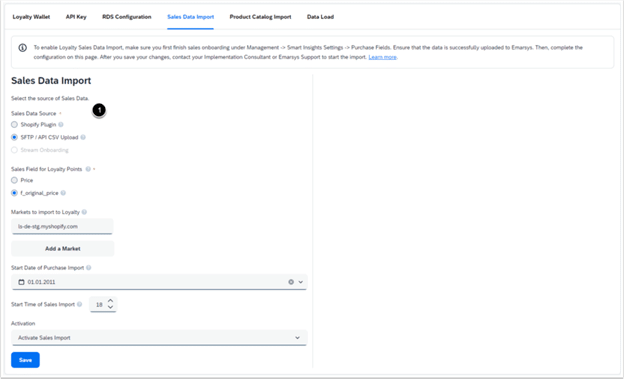Go to Product Catalog Import tab
This screenshot has height=379, width=624.
pos(260,17)
